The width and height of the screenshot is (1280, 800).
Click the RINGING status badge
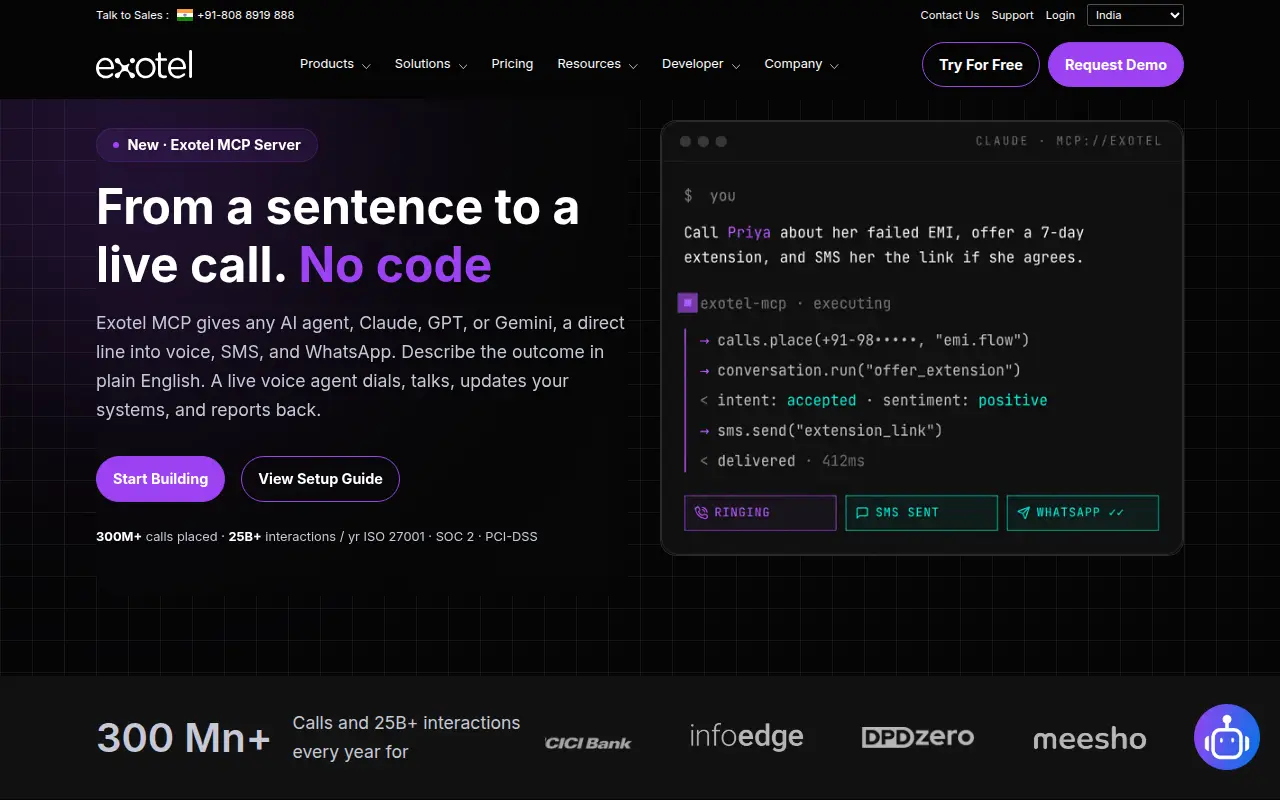pos(760,513)
